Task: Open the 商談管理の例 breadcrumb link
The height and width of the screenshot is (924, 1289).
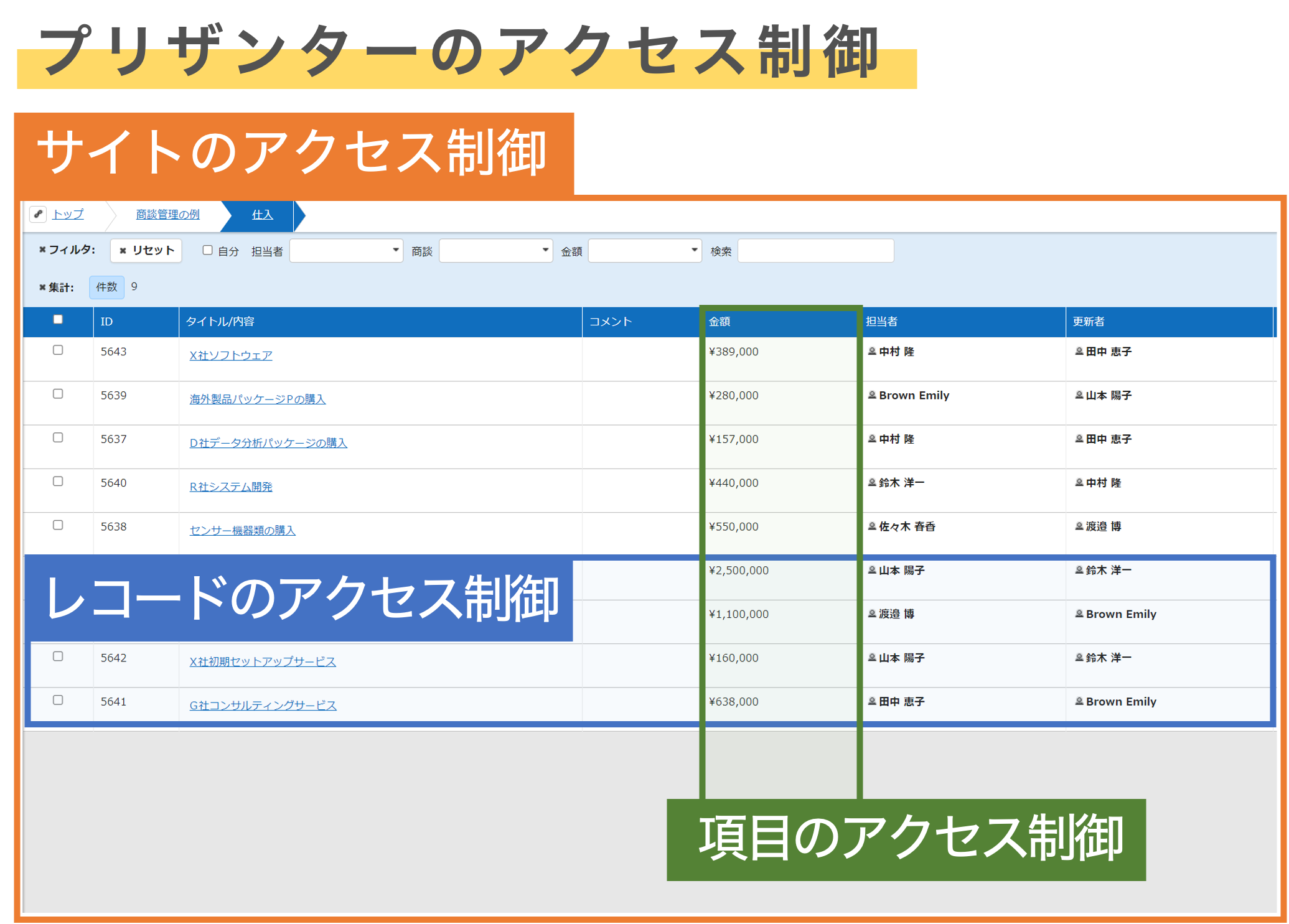Action: point(168,214)
